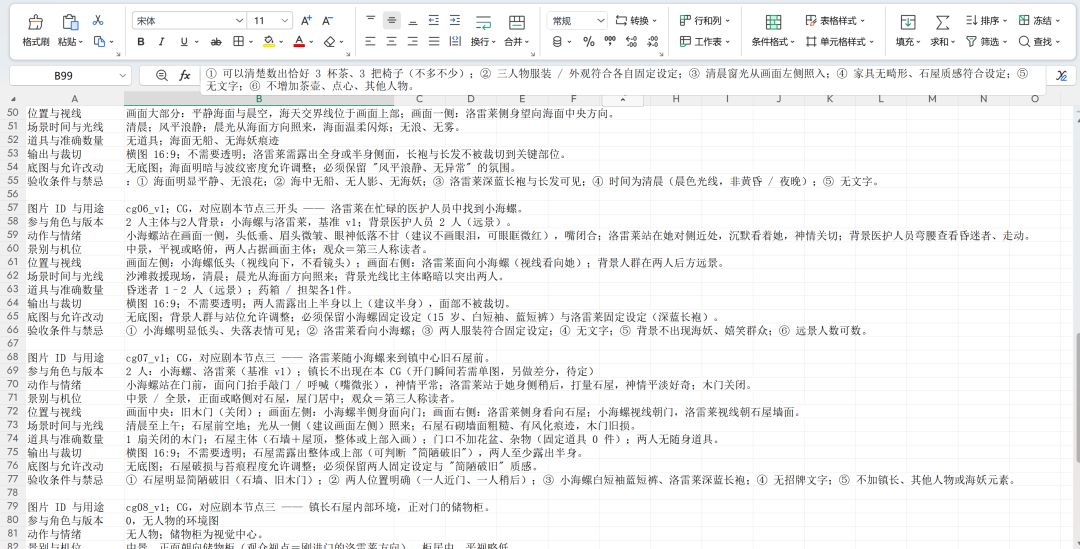Select column A header
1080x549 pixels.
pyautogui.click(x=74, y=99)
